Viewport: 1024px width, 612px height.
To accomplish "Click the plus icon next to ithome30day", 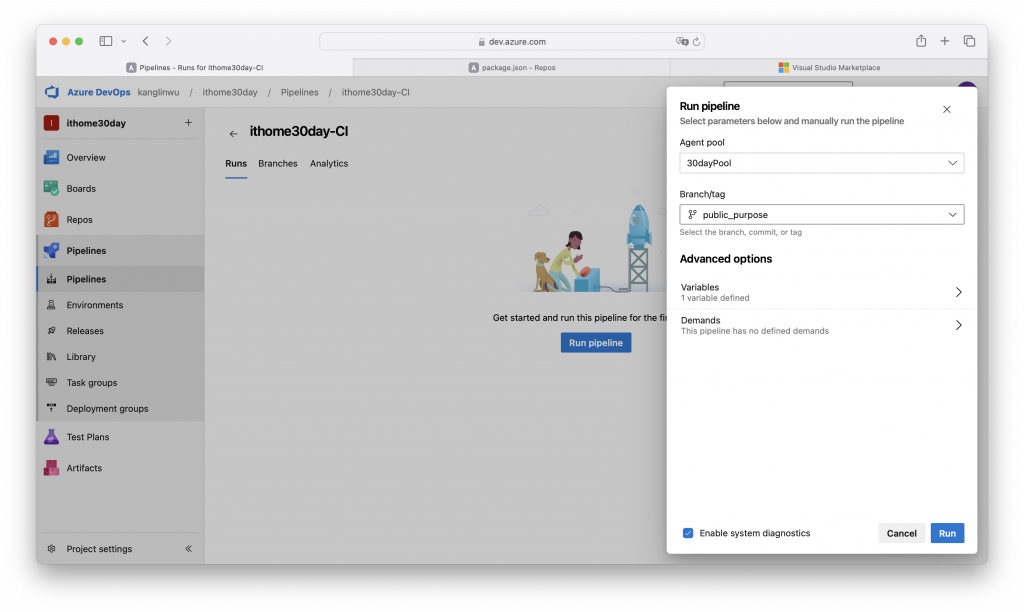I will point(188,123).
